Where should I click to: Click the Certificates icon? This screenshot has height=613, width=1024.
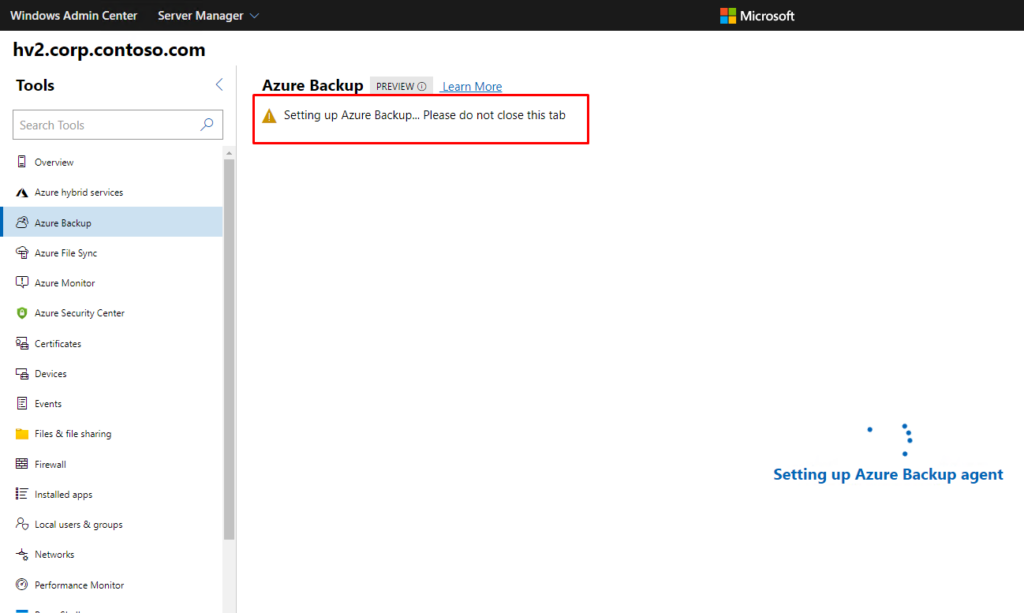click(x=22, y=343)
